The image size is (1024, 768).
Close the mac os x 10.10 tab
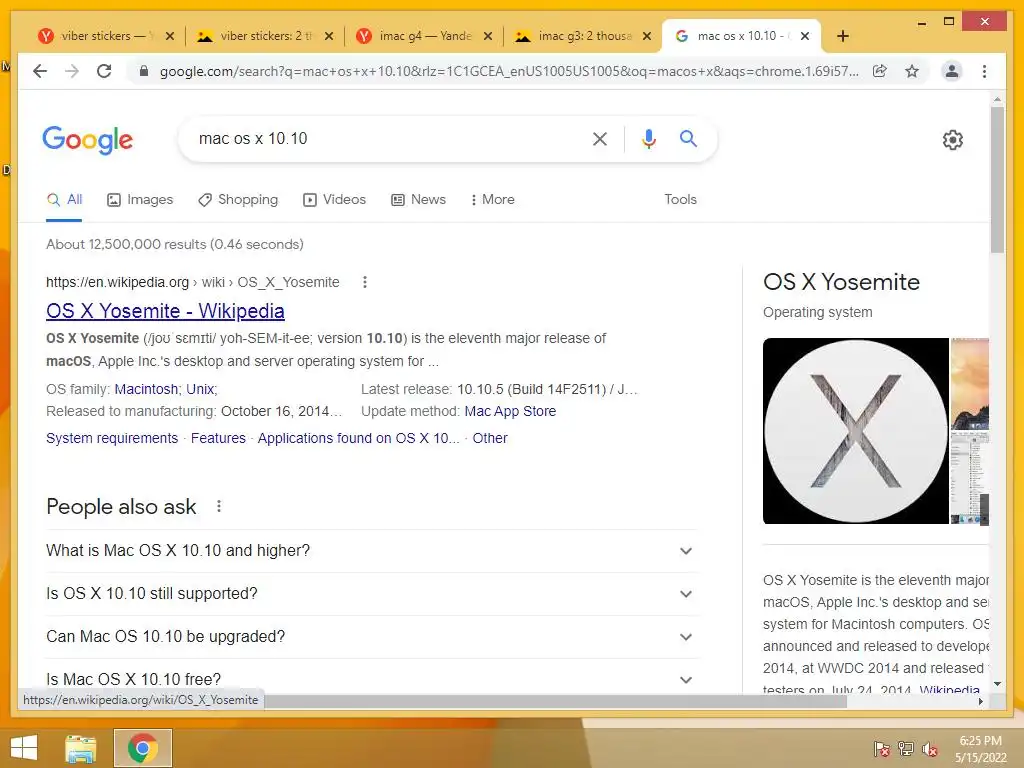[805, 36]
